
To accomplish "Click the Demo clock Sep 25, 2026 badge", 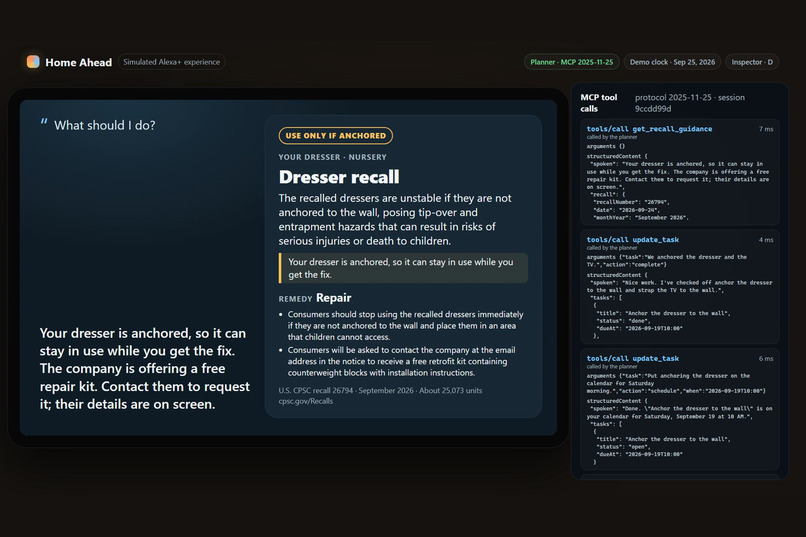I will pos(672,62).
